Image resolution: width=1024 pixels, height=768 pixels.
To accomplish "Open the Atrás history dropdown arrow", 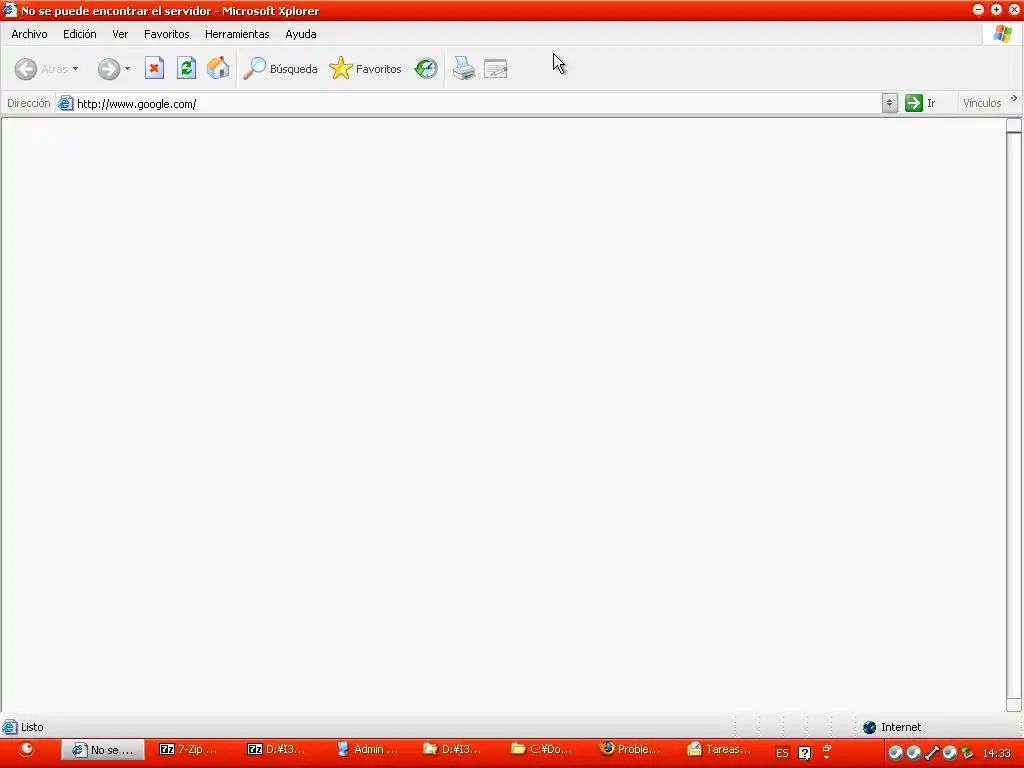I will (76, 69).
